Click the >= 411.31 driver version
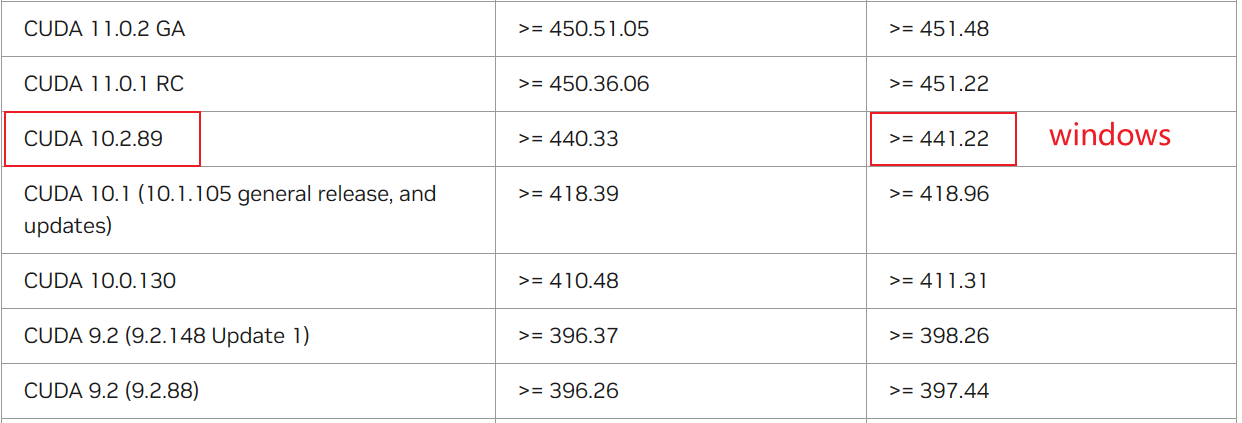This screenshot has width=1242, height=423. point(938,281)
